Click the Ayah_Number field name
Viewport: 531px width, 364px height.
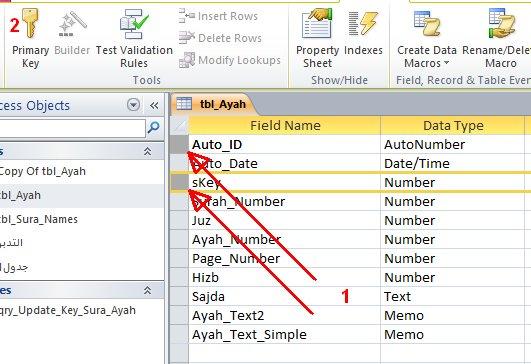coord(236,240)
